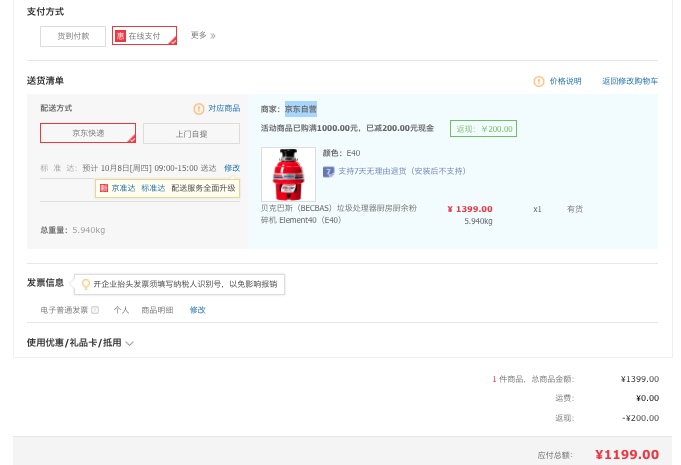Click the ¥1399.00 product price

470,209
